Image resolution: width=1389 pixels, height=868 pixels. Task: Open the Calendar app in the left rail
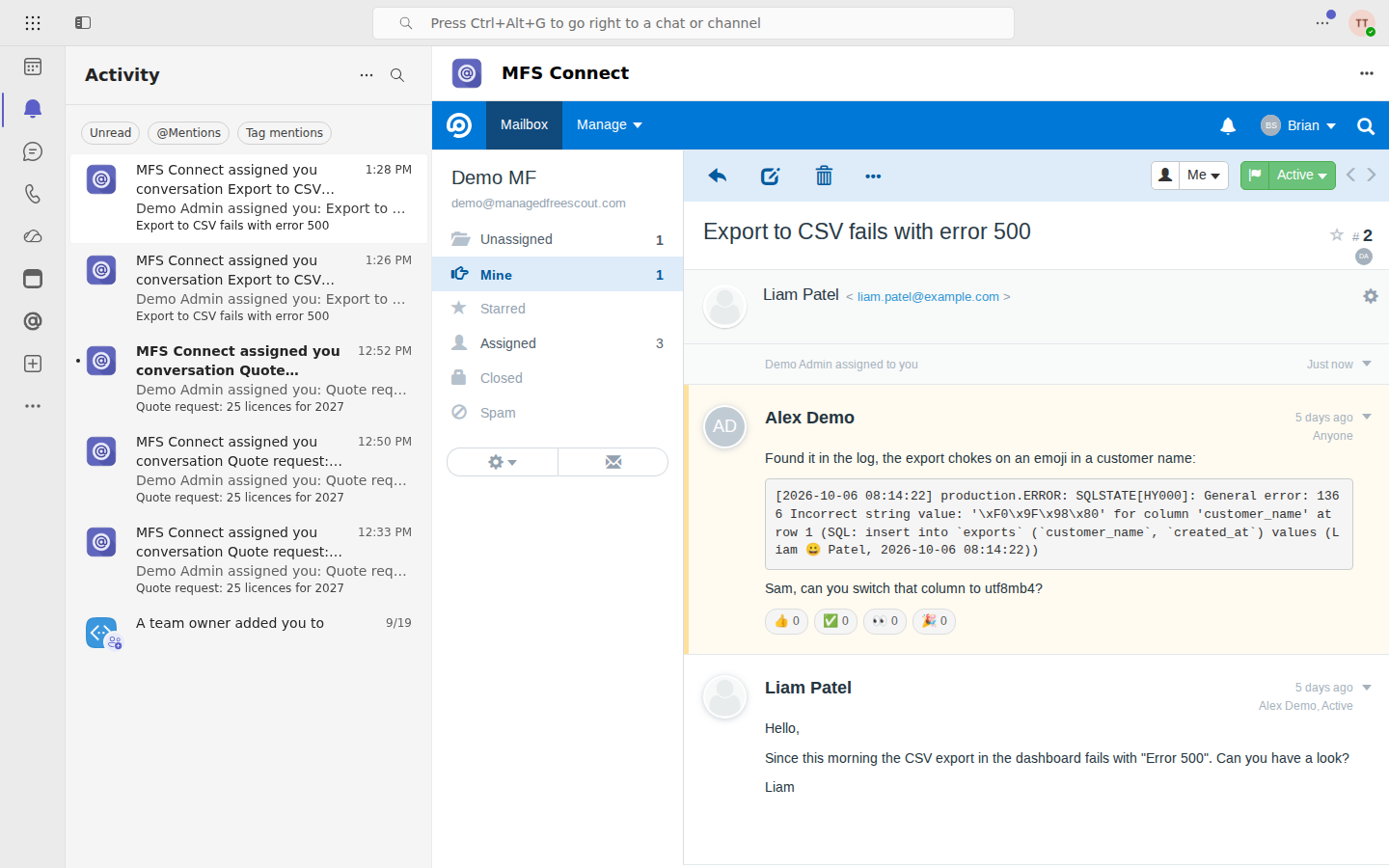(x=33, y=67)
